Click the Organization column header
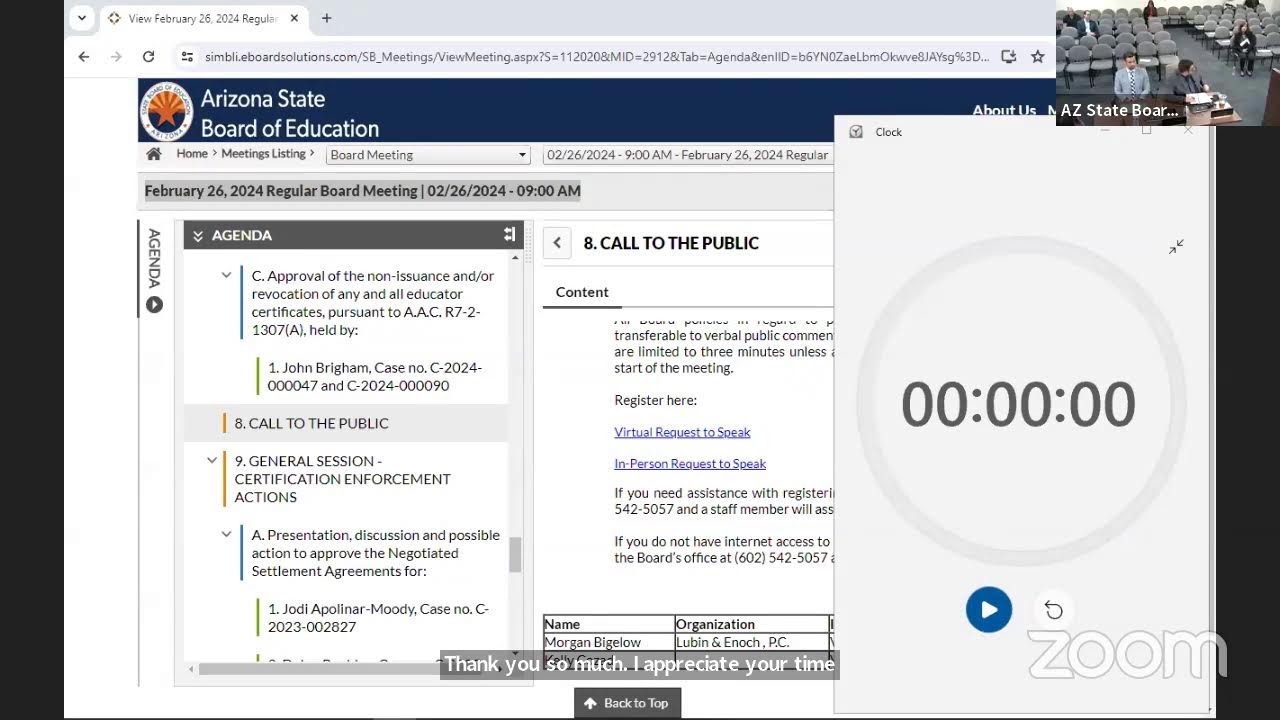The width and height of the screenshot is (1280, 720). click(752, 624)
